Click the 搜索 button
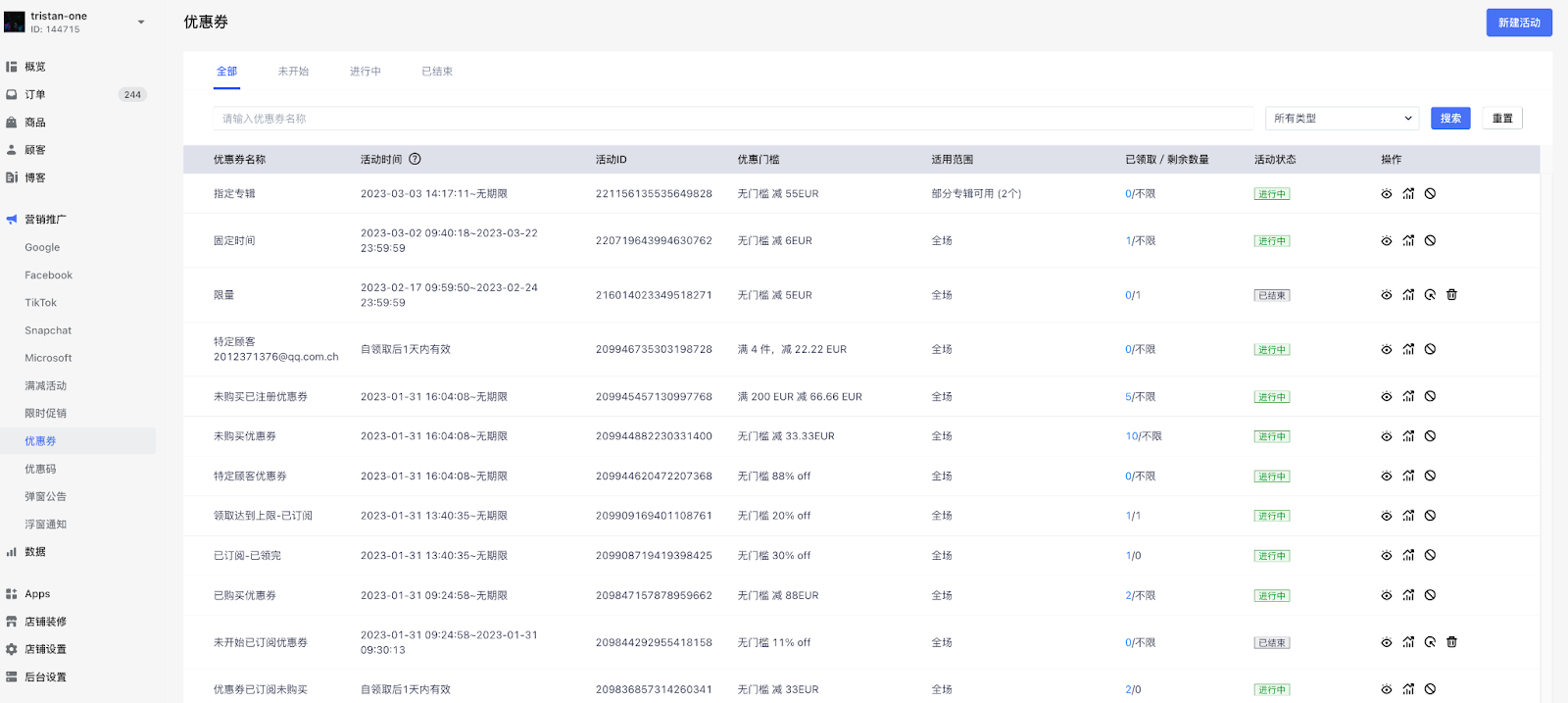This screenshot has width=1568, height=703. click(1450, 119)
